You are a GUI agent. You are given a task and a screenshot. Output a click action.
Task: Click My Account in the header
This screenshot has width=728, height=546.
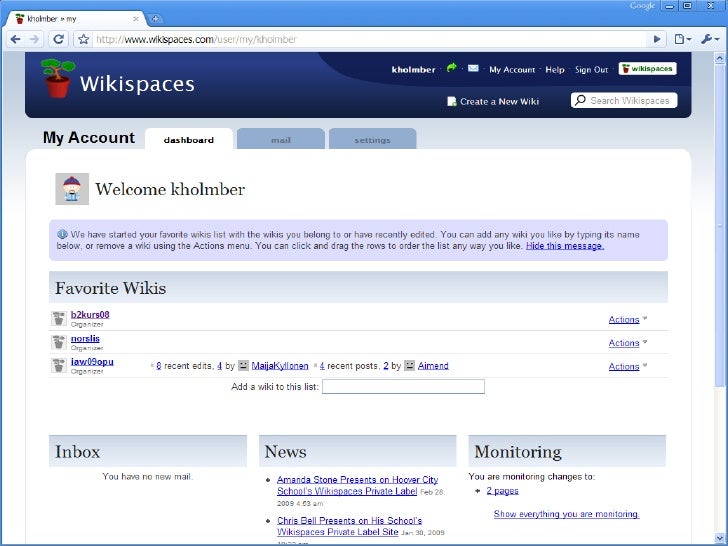point(512,70)
